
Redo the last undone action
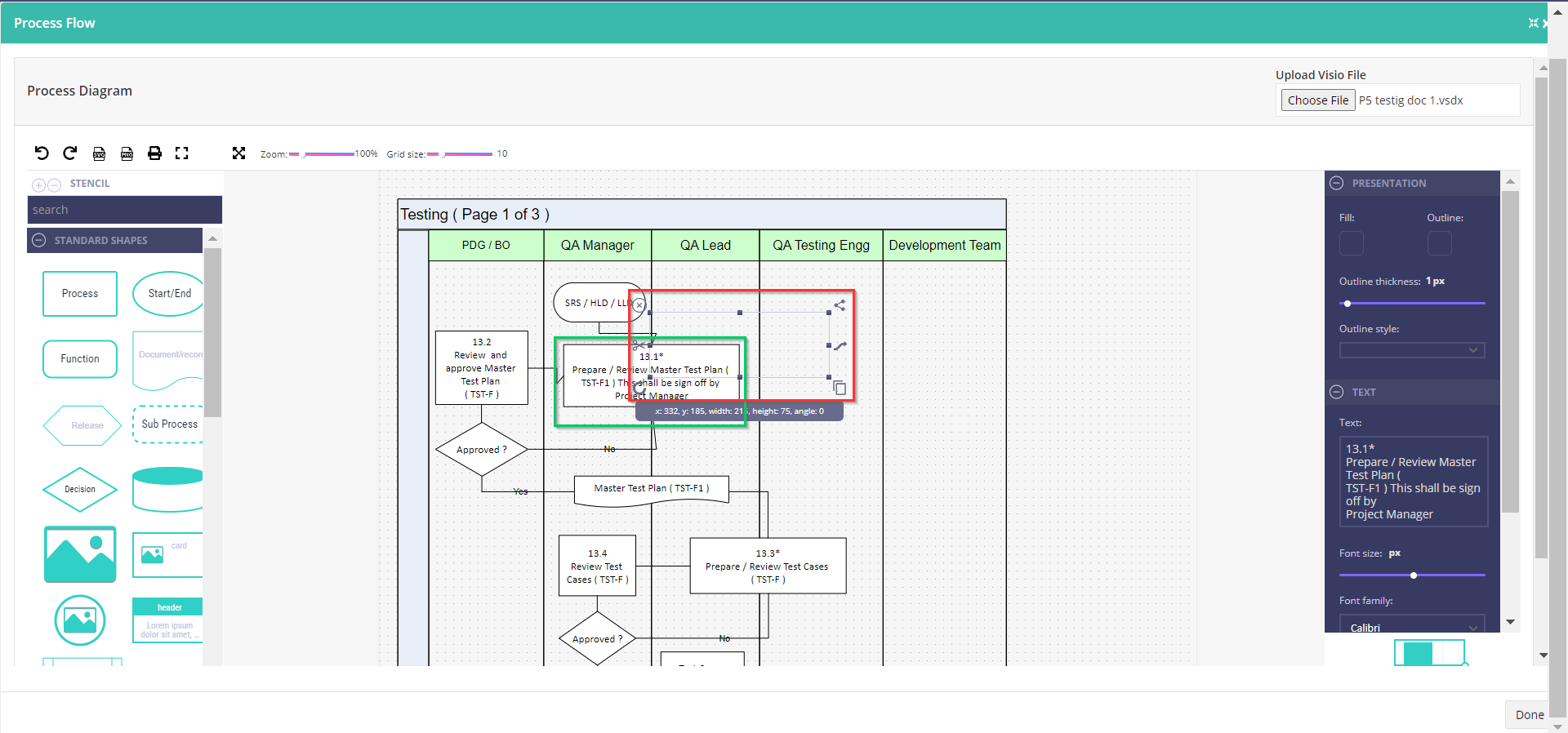[x=70, y=153]
